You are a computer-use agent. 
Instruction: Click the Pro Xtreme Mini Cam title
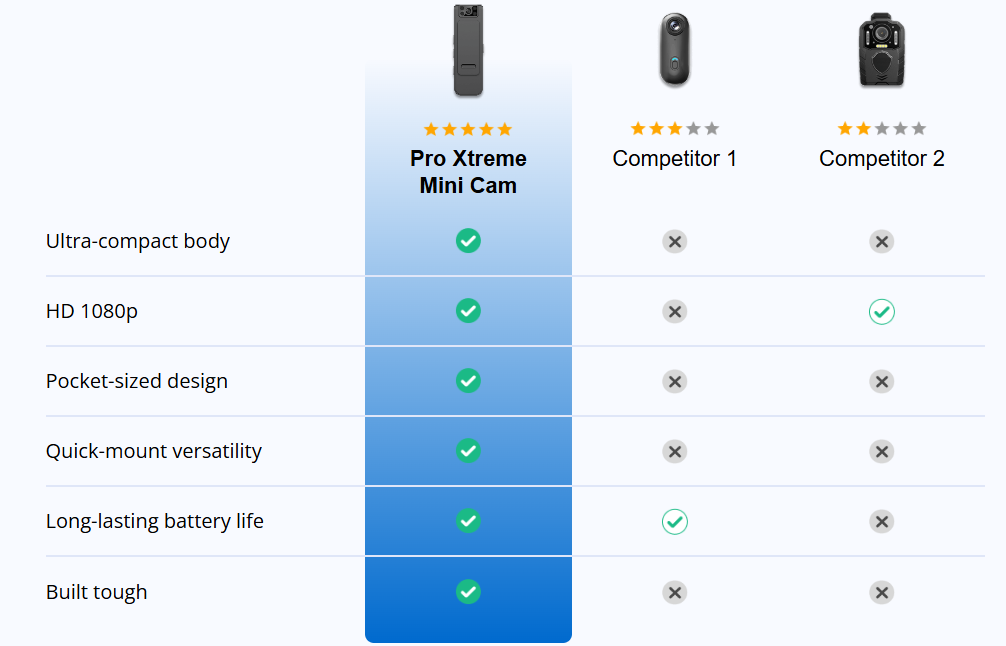[468, 172]
